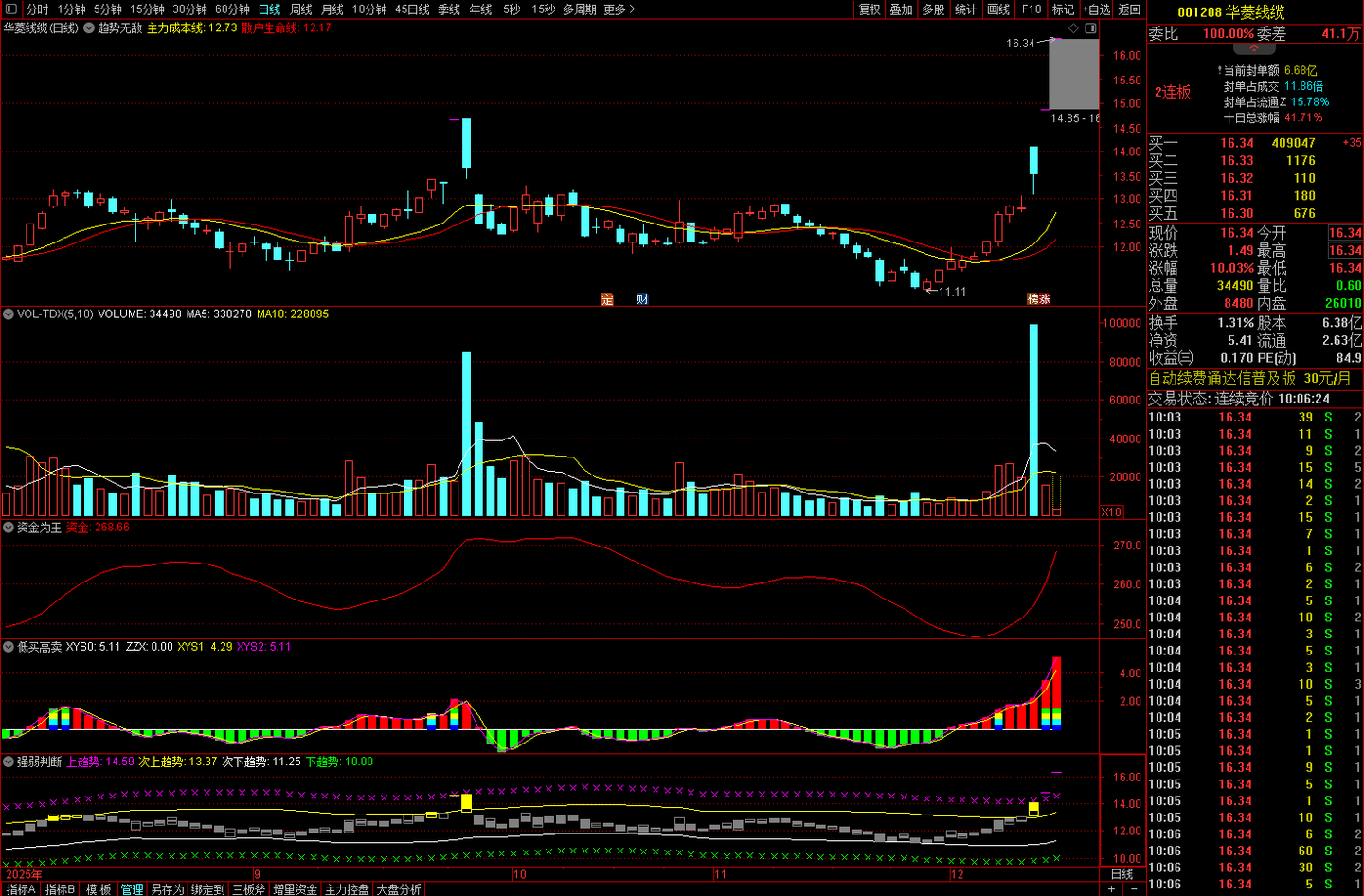
Task: Click the 返回 back button
Action: pos(1129,9)
